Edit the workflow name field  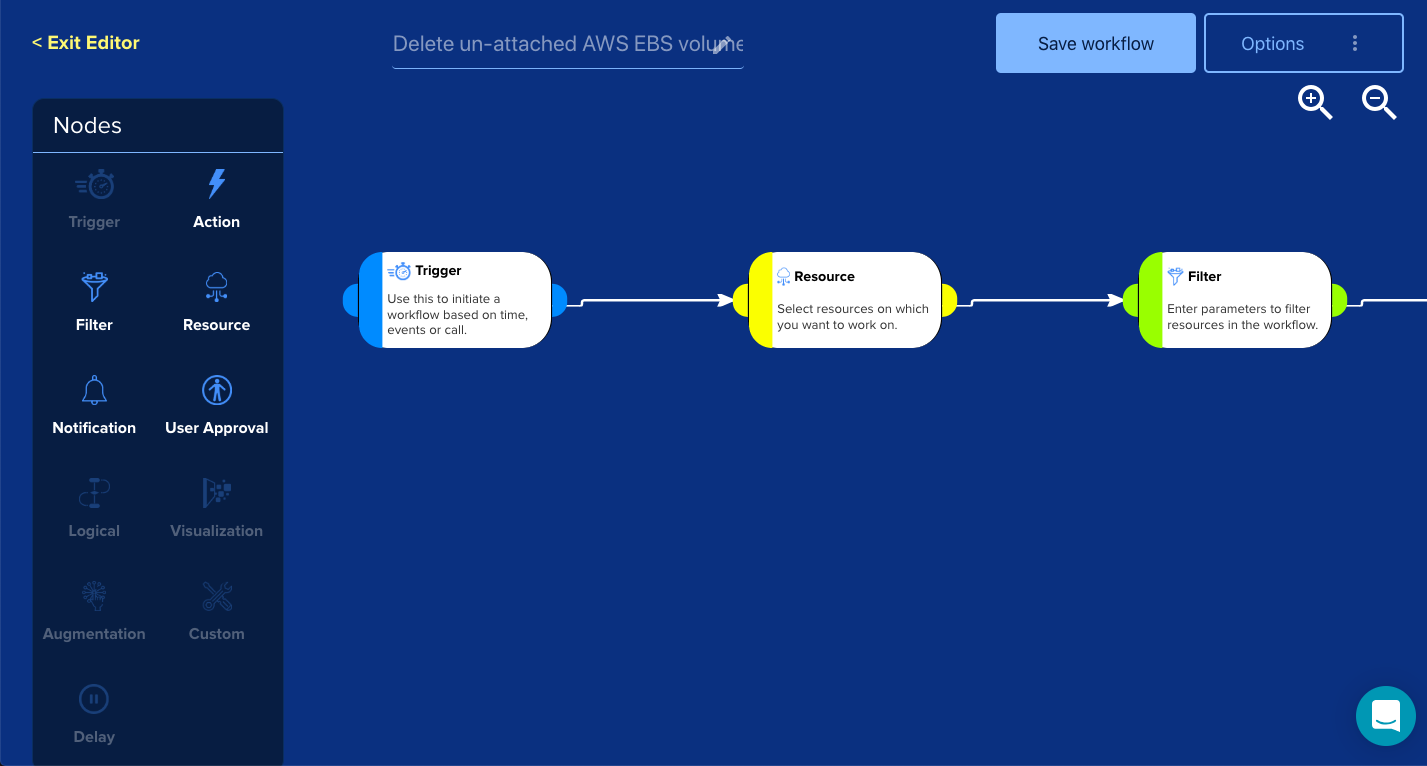point(568,44)
